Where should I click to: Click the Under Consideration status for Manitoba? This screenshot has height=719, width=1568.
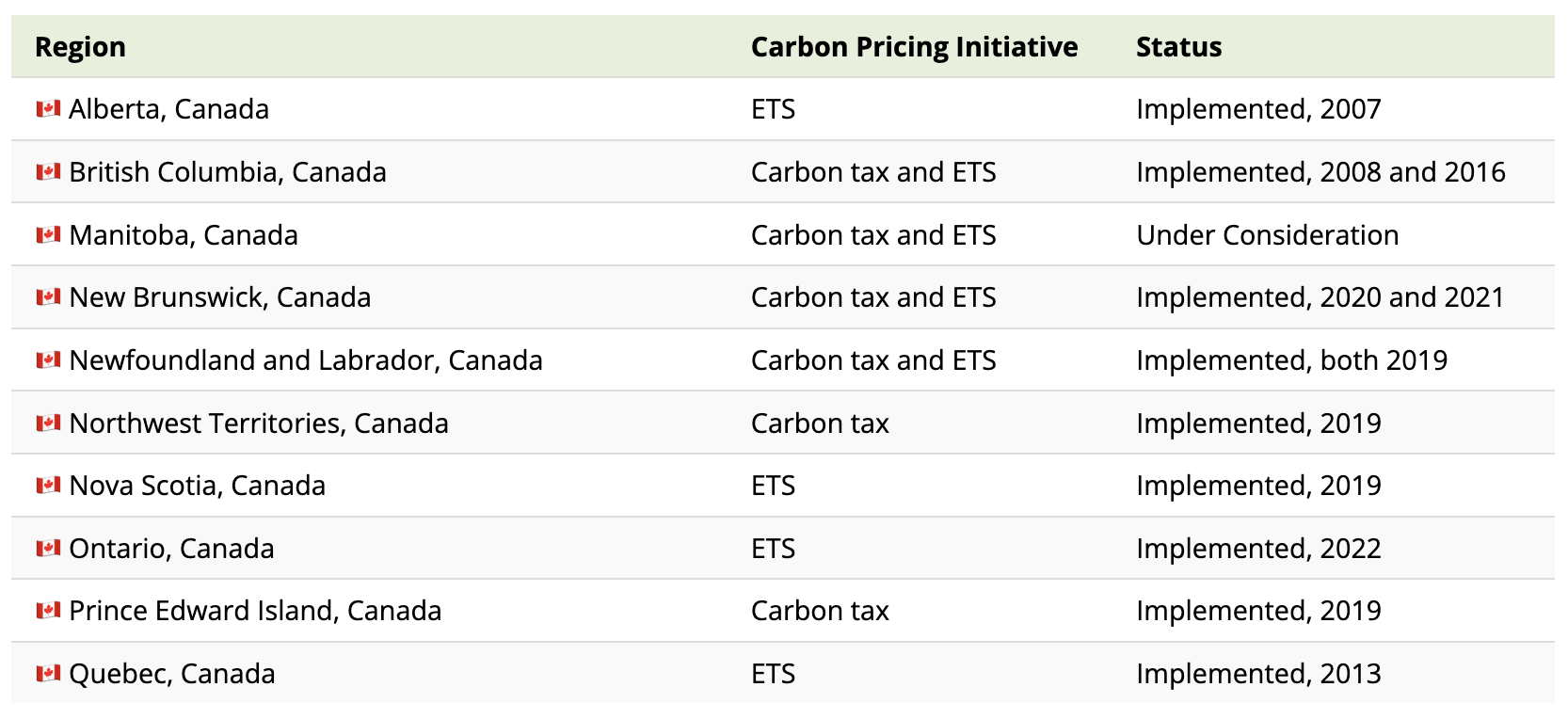(1267, 235)
